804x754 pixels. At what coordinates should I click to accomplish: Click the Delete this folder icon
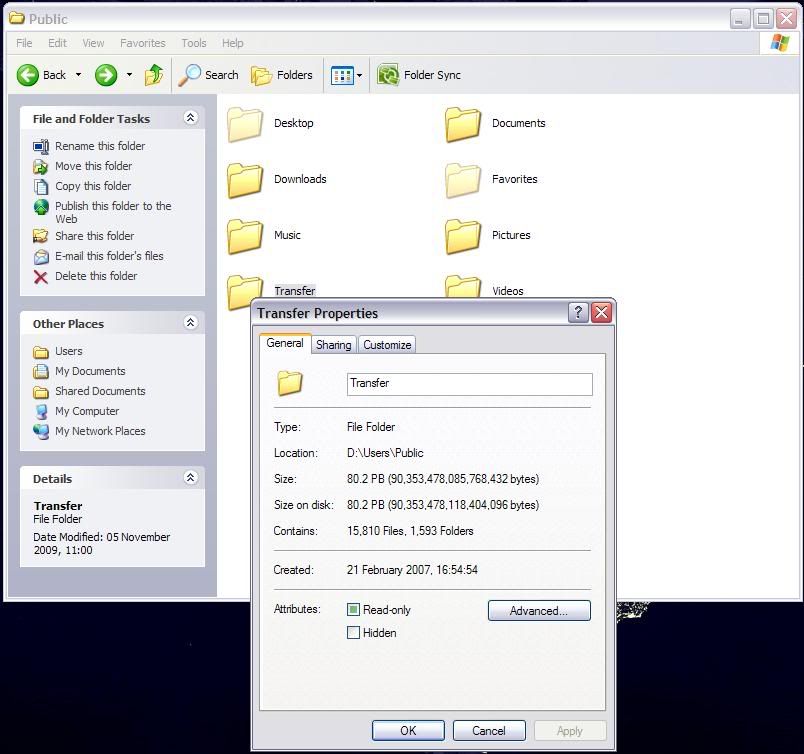(41, 277)
